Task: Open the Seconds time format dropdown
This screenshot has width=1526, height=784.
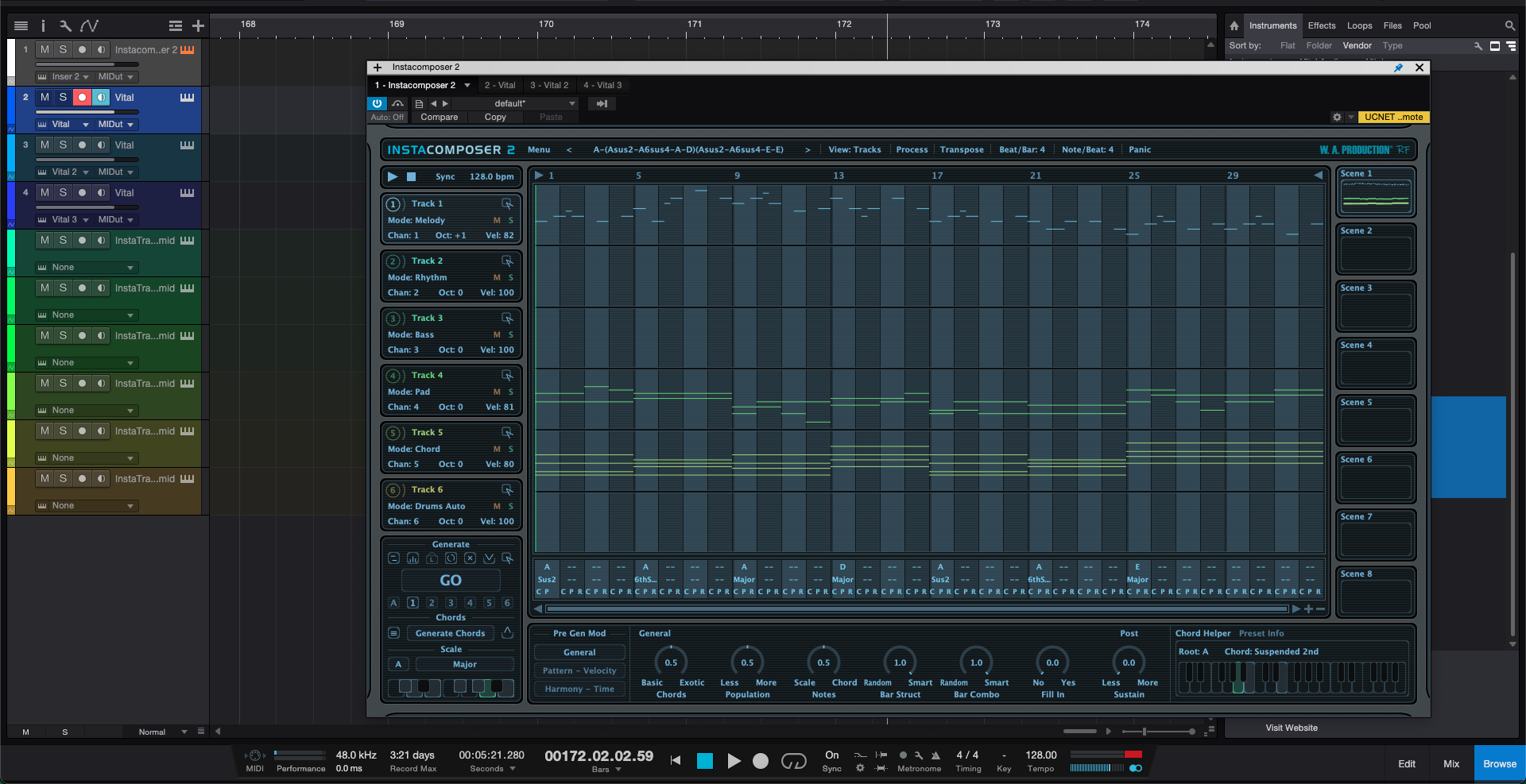Action: tap(493, 768)
